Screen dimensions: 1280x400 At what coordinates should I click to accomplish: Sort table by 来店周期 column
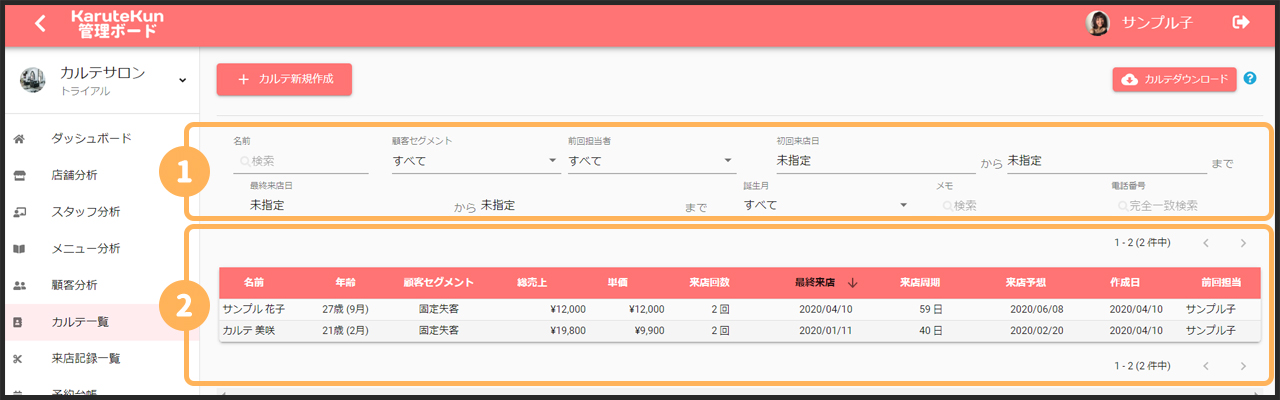[x=919, y=282]
